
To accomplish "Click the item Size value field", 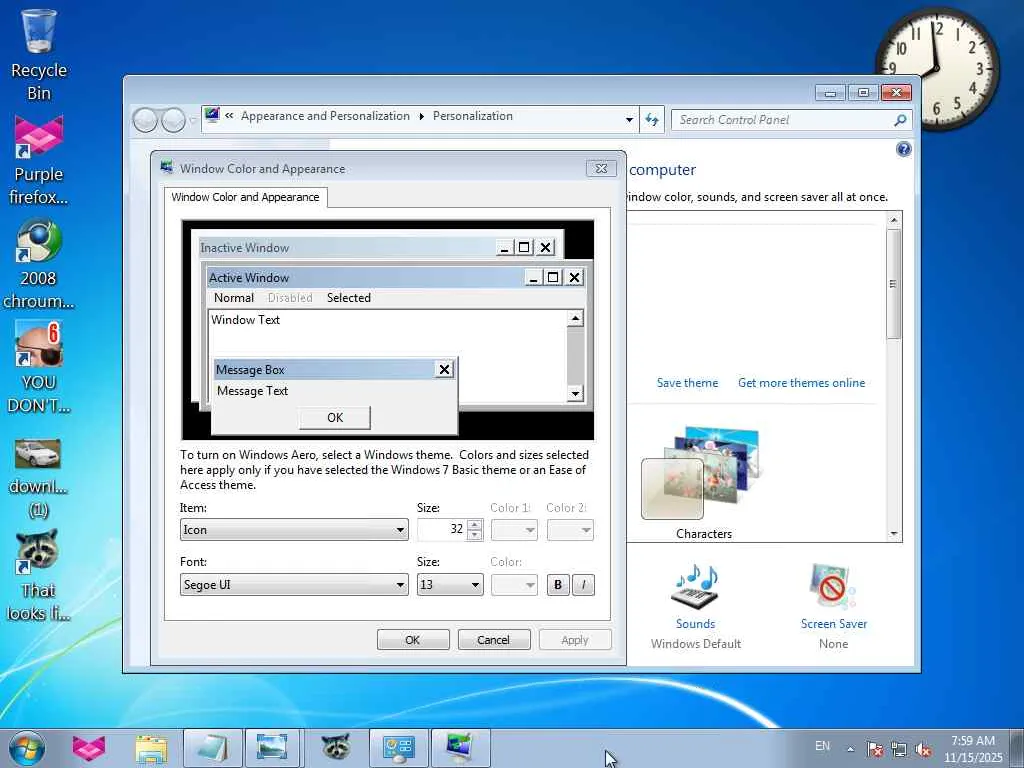I will pos(443,530).
